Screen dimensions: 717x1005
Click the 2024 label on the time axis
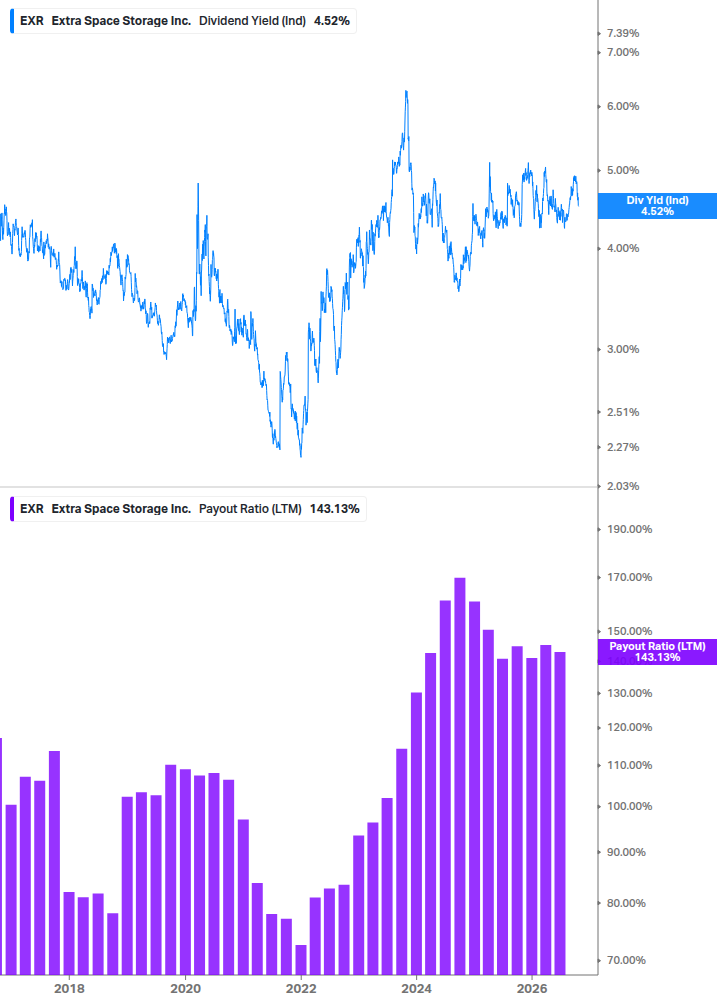[416, 988]
